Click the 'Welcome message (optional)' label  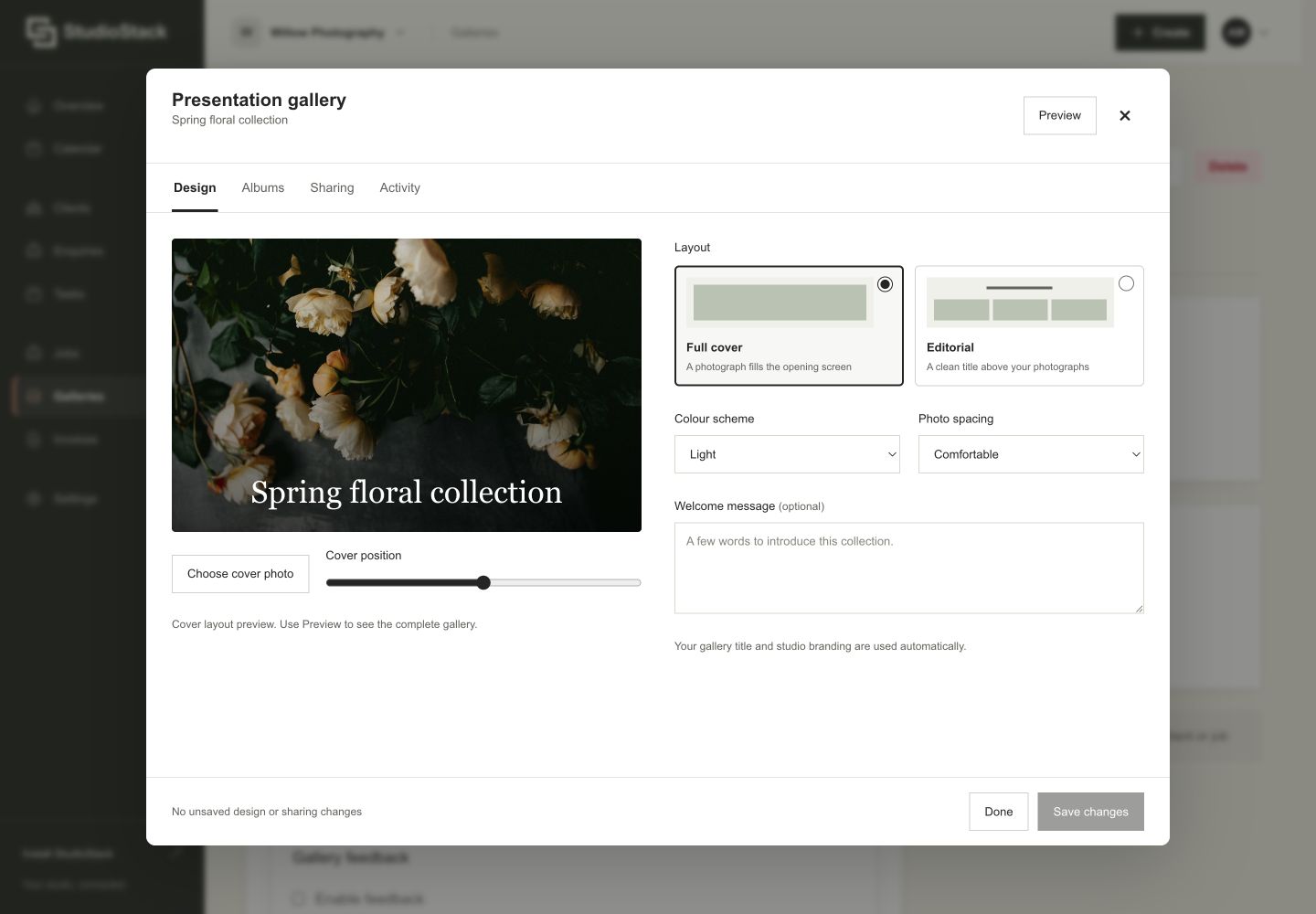click(x=748, y=506)
